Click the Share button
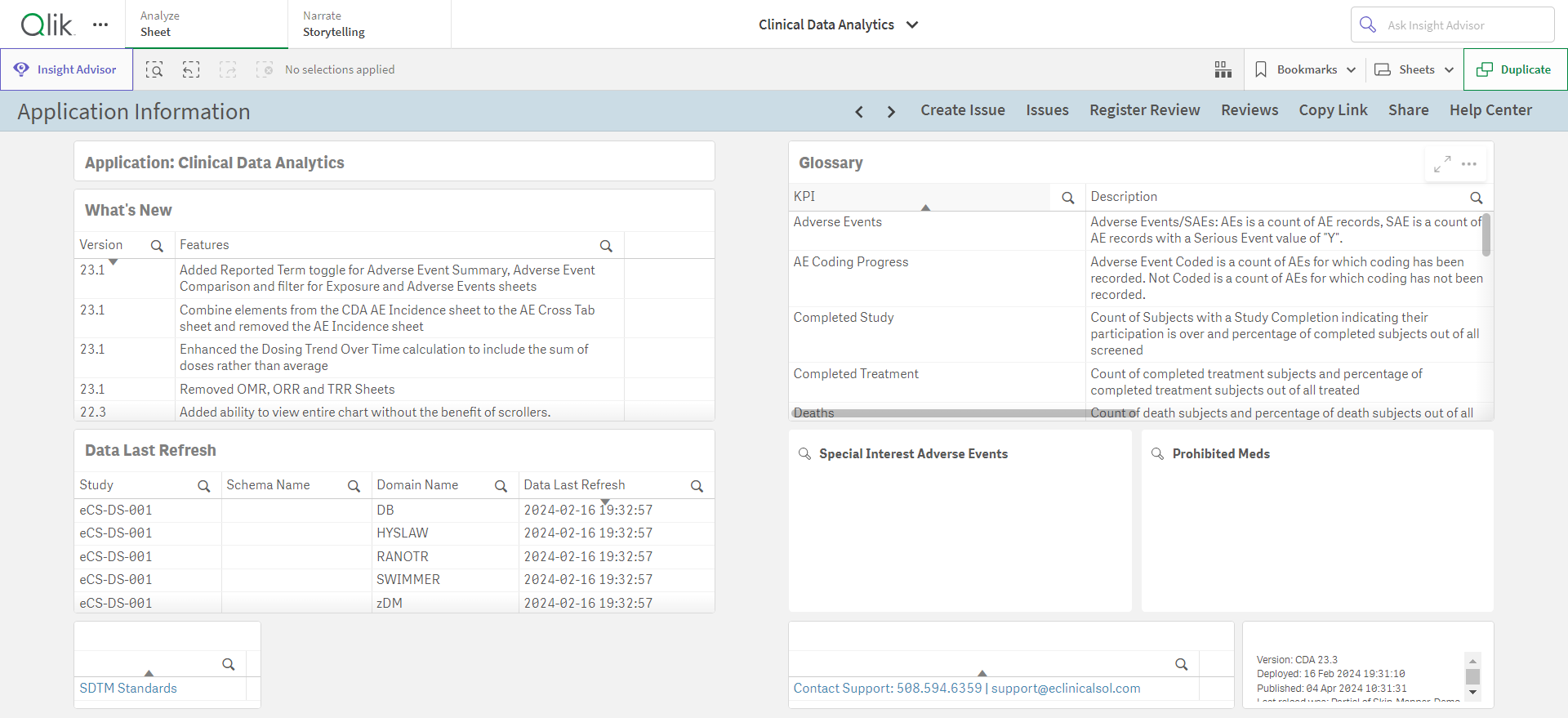 coord(1408,110)
